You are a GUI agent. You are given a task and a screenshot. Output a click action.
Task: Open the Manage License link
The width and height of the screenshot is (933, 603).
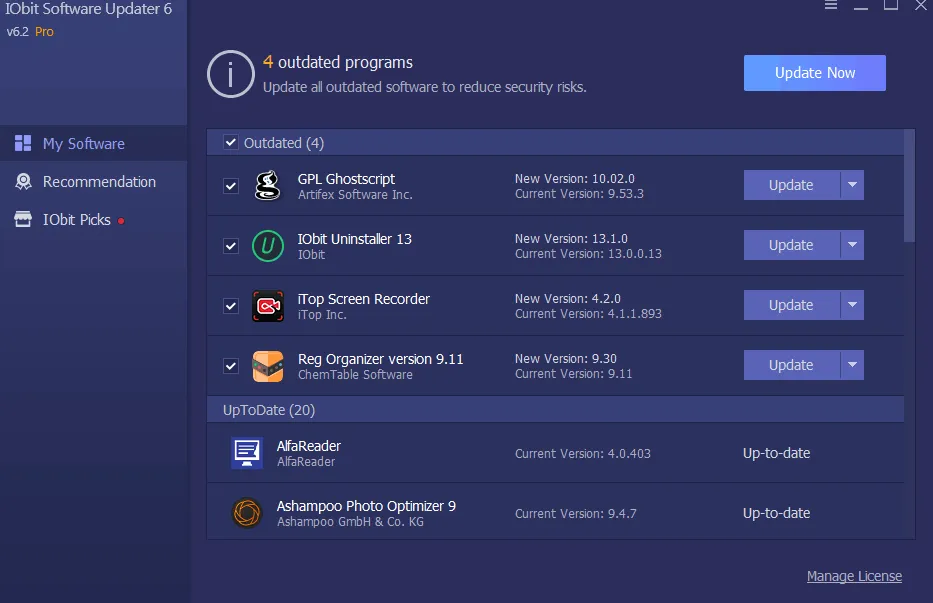tap(854, 576)
